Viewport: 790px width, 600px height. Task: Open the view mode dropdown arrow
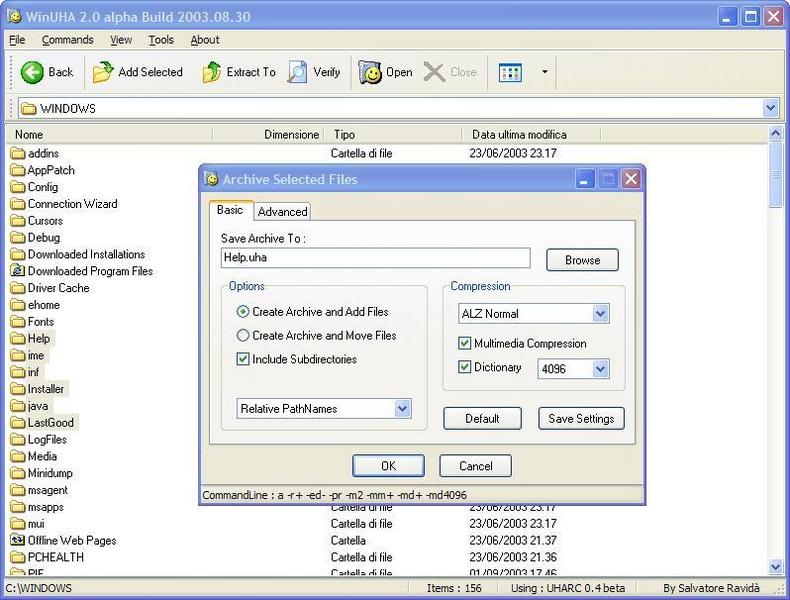coord(545,72)
